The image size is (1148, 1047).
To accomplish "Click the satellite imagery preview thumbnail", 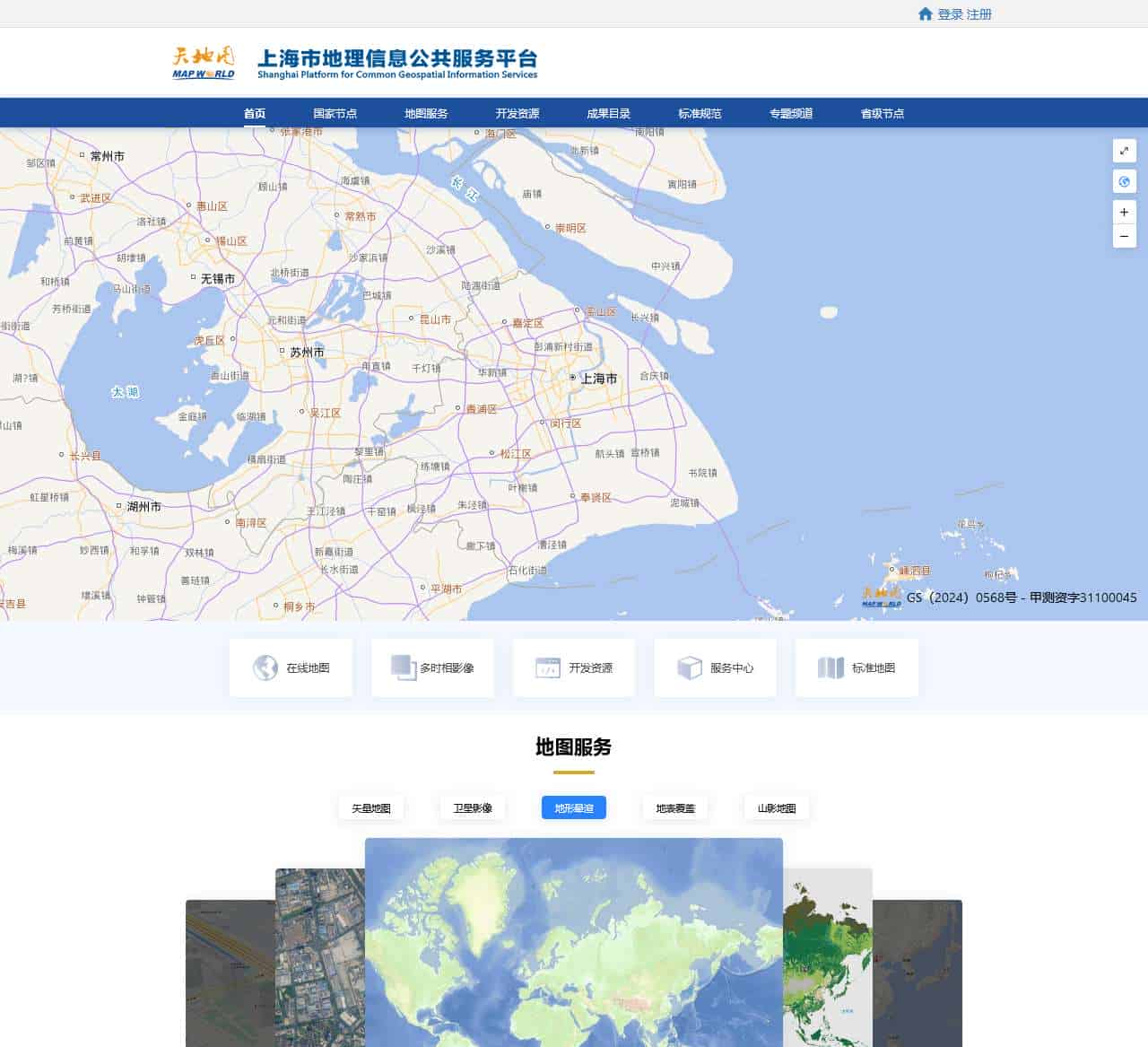I will point(320,957).
